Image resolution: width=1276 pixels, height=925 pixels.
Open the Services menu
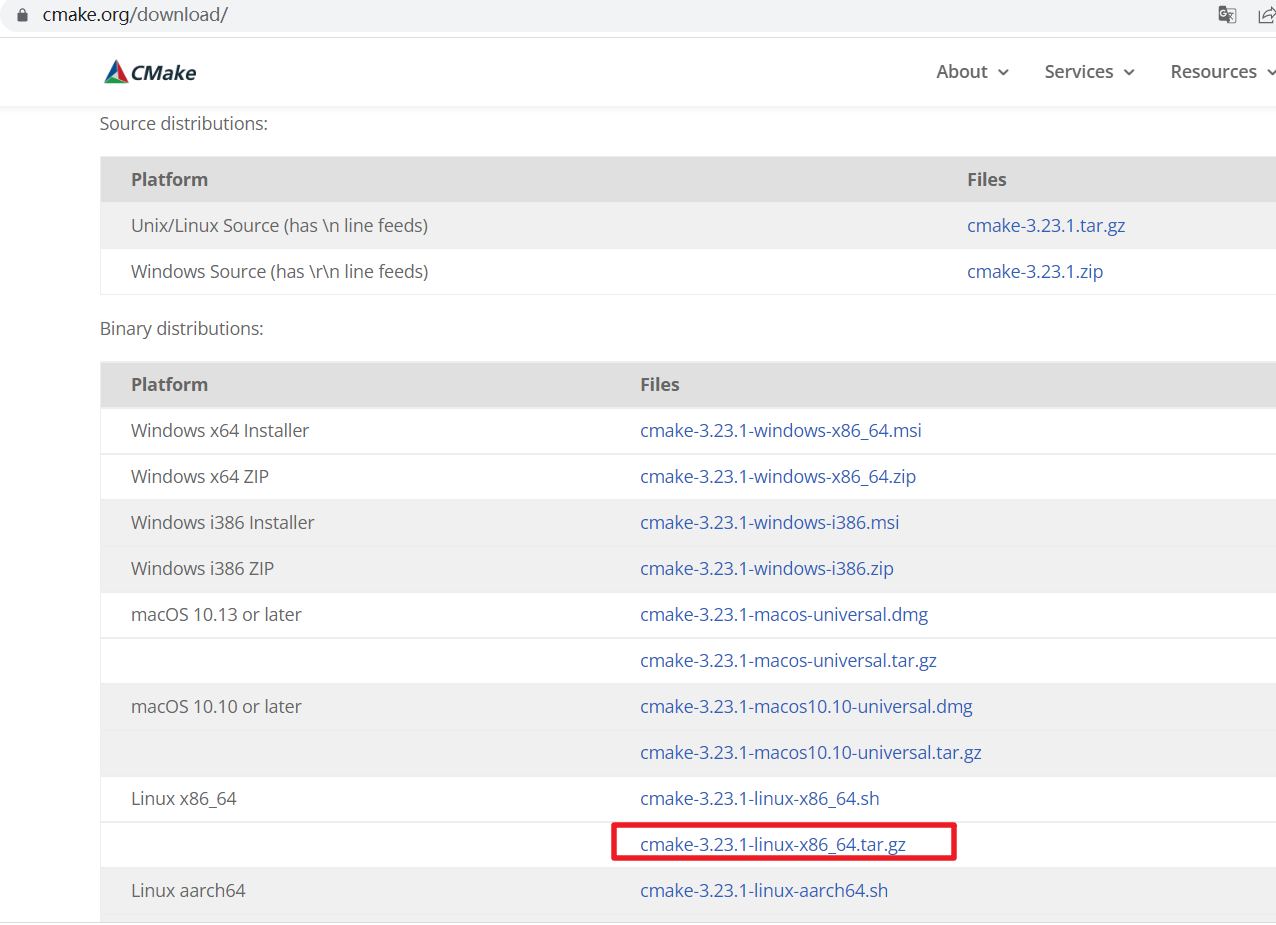coord(1089,72)
